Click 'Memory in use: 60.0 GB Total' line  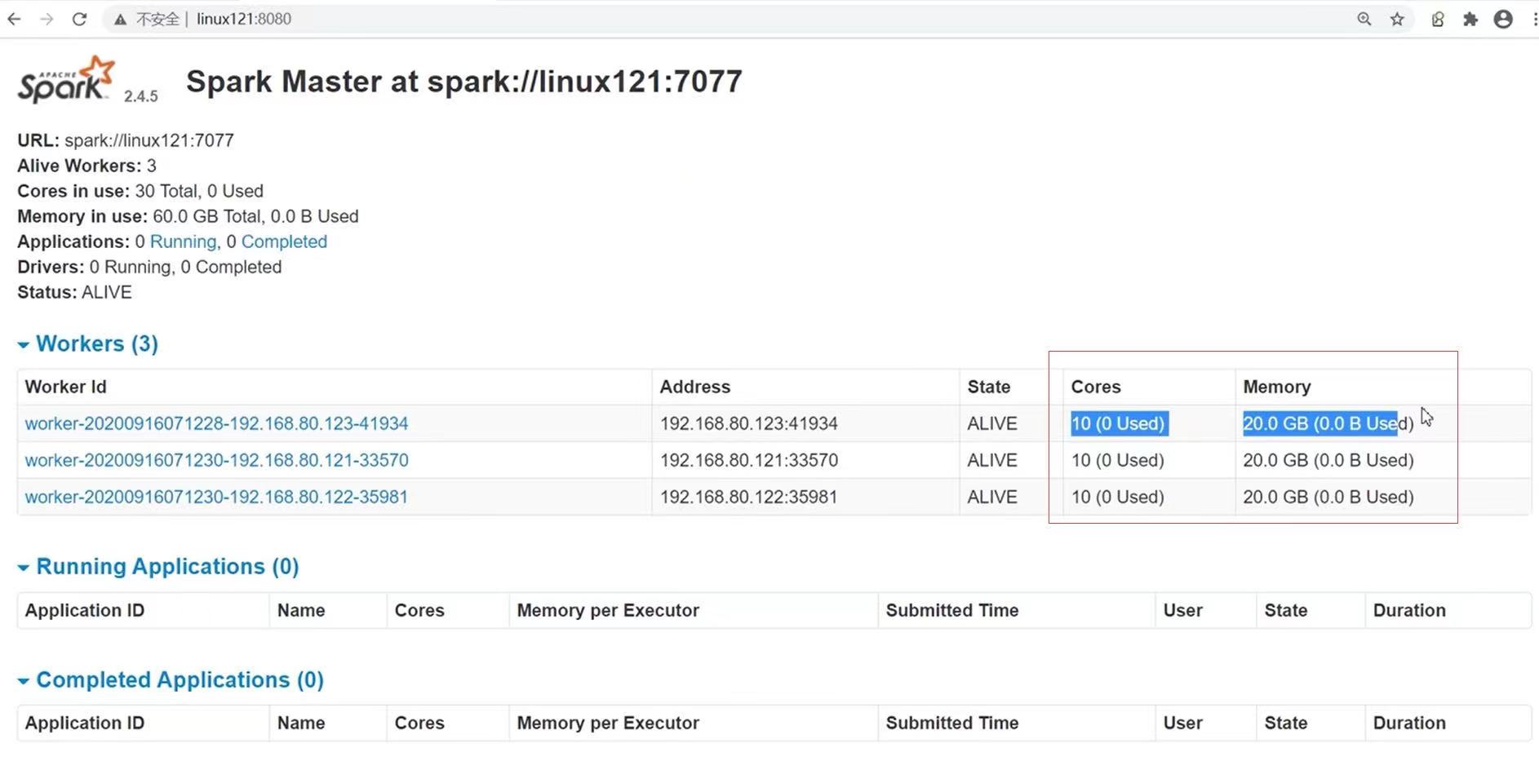[x=188, y=216]
